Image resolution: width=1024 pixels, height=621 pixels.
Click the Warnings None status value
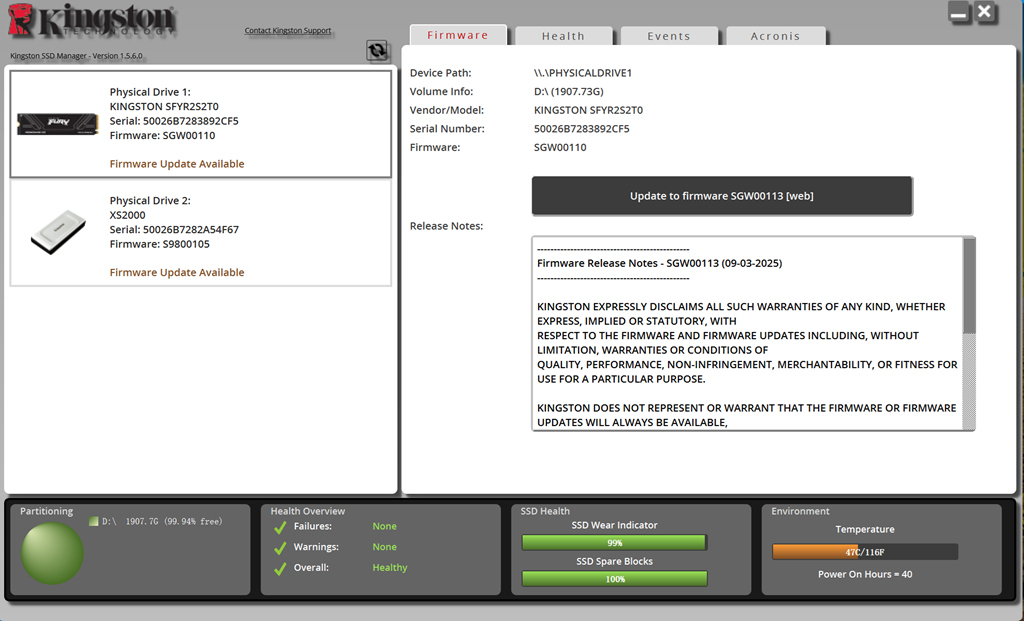[x=385, y=547]
